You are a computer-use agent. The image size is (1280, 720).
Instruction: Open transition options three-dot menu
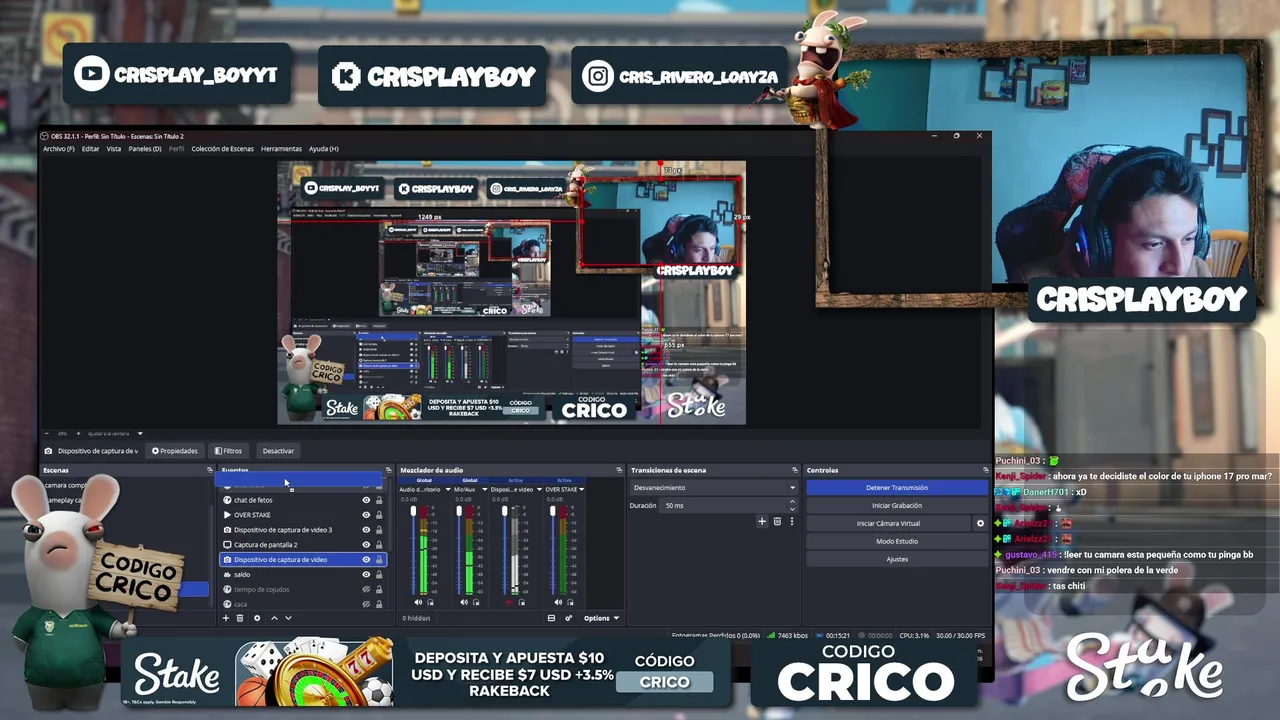[x=792, y=521]
